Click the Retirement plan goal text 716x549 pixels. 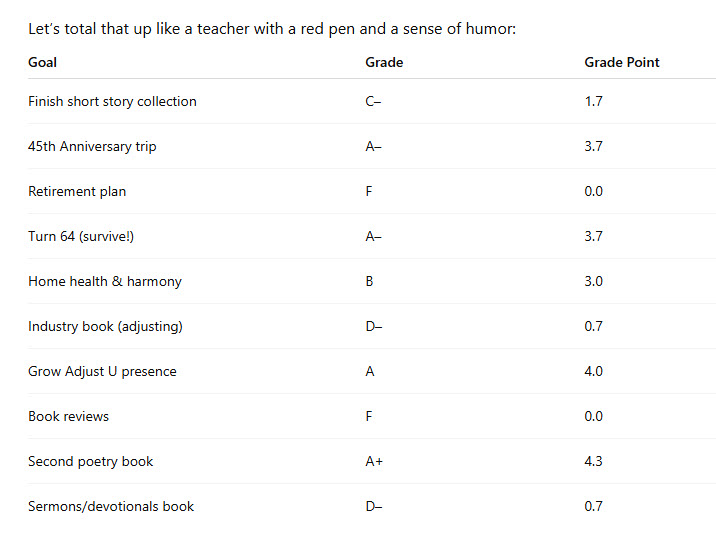[x=77, y=191]
